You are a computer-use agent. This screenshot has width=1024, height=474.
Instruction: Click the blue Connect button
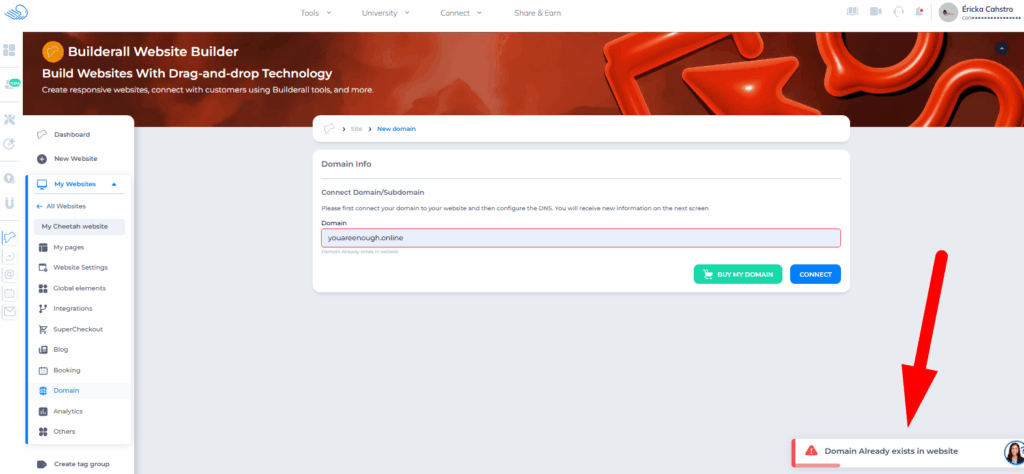(815, 274)
